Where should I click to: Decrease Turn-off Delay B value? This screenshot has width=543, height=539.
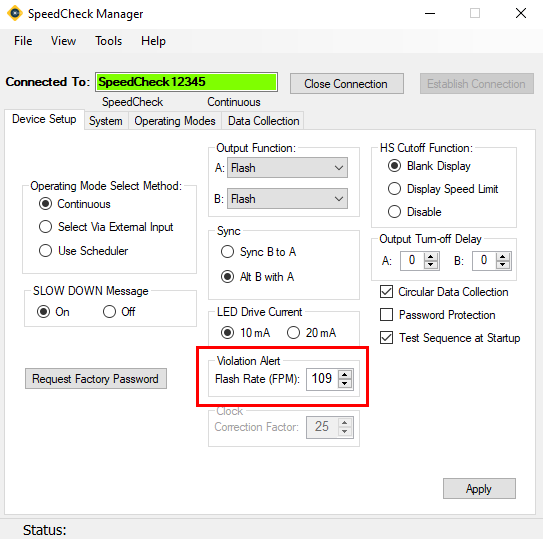(x=503, y=265)
